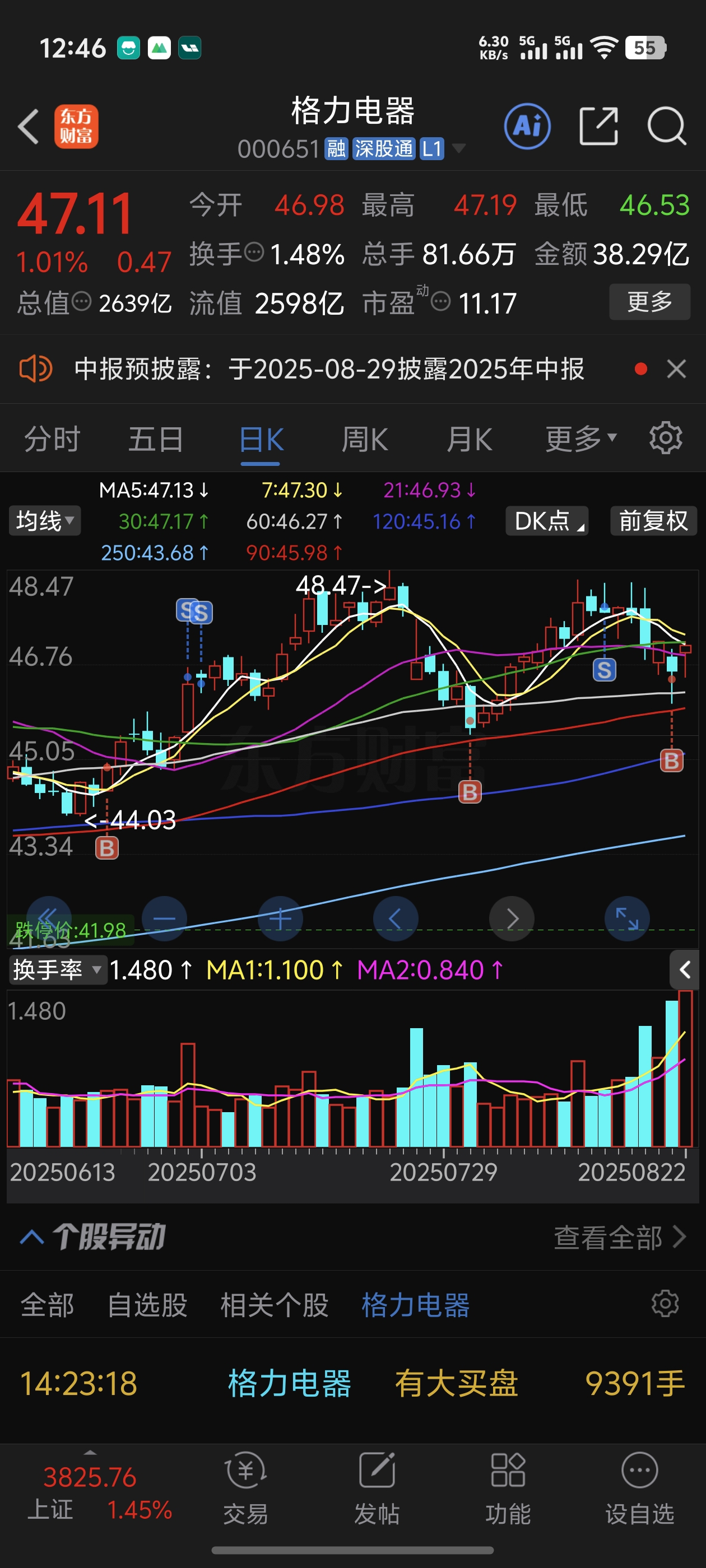Select 格力电器 filter tab

pyautogui.click(x=415, y=1305)
